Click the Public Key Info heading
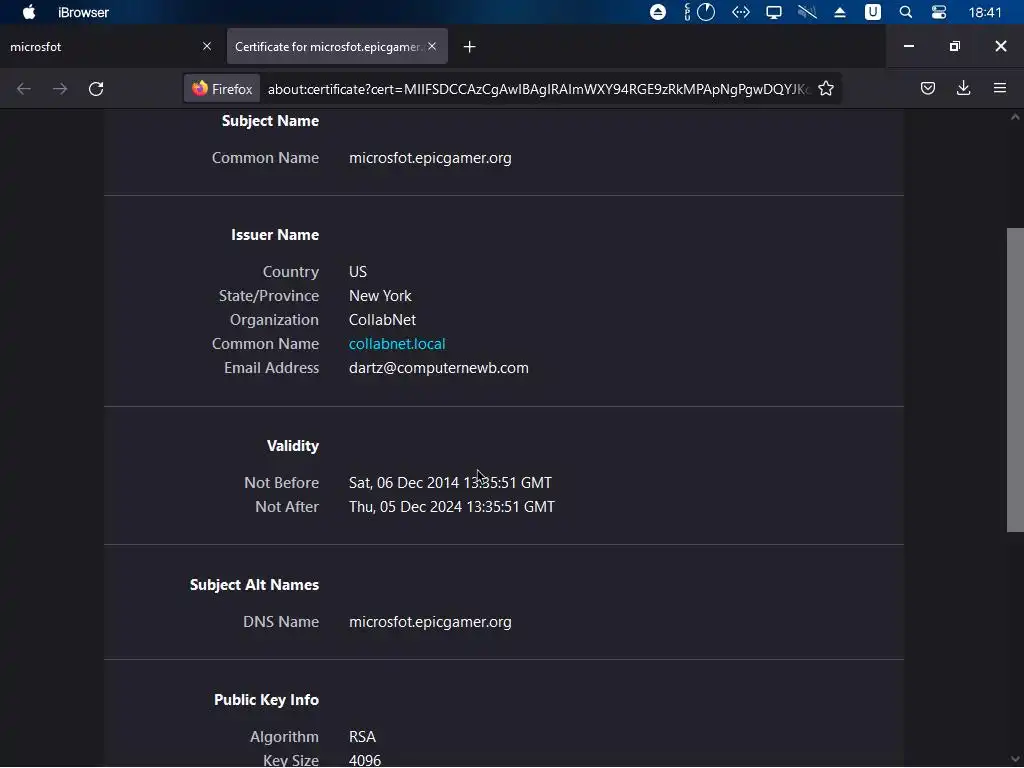1024x768 pixels. [266, 700]
